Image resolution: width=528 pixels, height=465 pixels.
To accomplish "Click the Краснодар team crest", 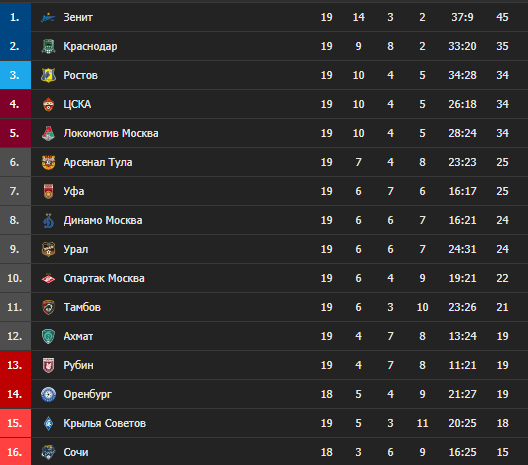I will tap(48, 46).
